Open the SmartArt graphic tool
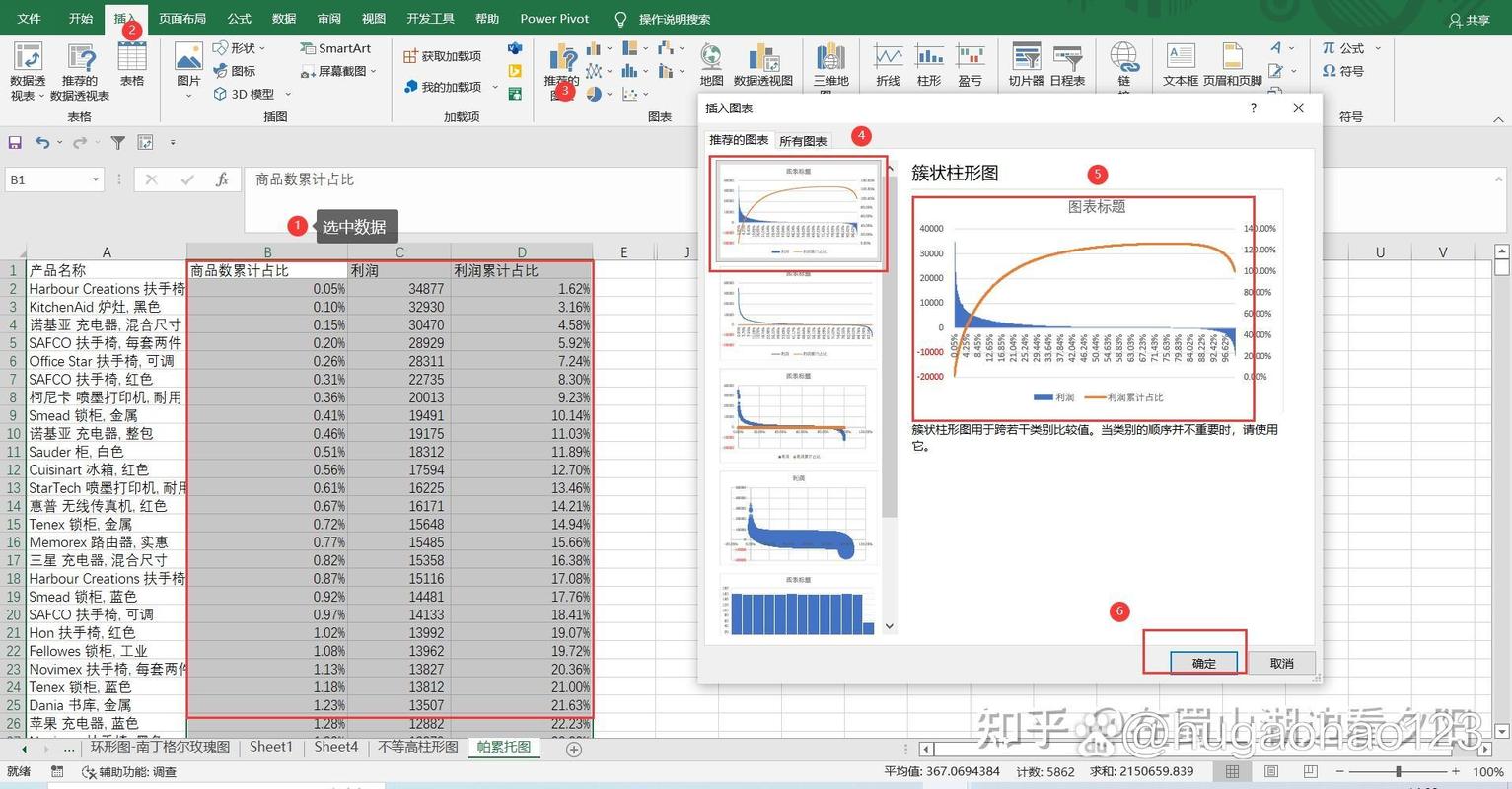 (x=336, y=48)
